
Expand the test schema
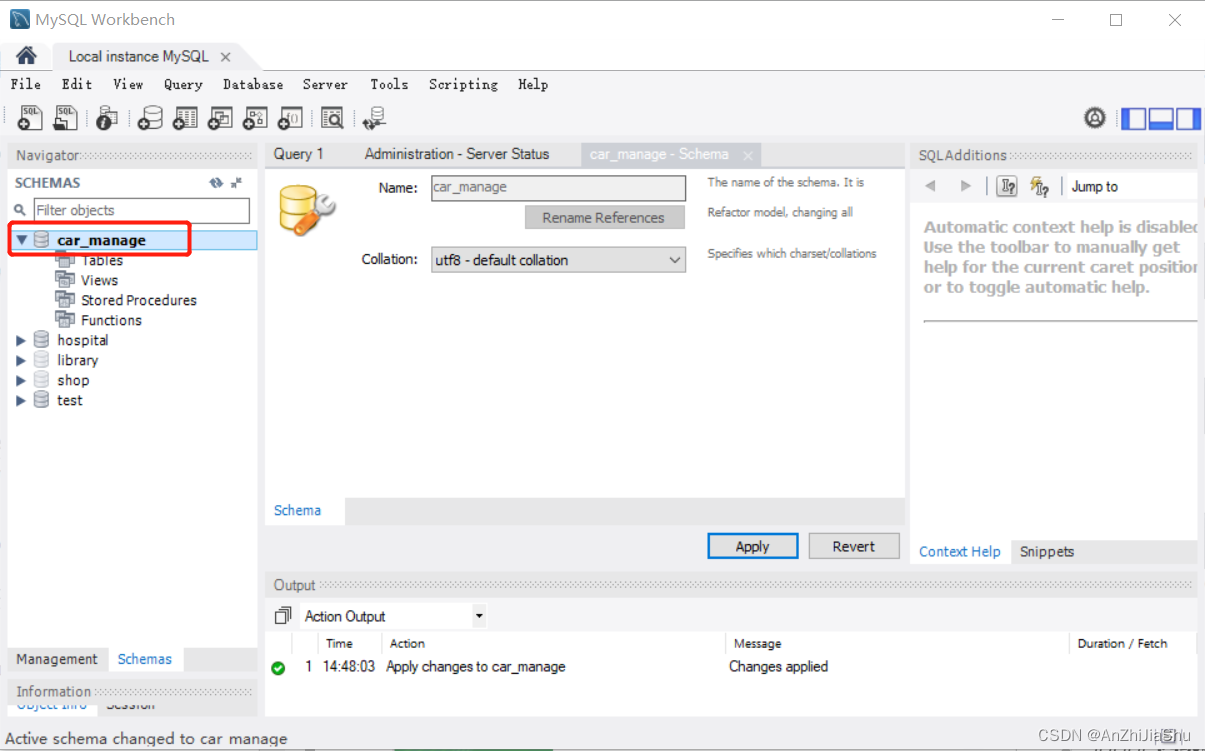click(x=21, y=400)
